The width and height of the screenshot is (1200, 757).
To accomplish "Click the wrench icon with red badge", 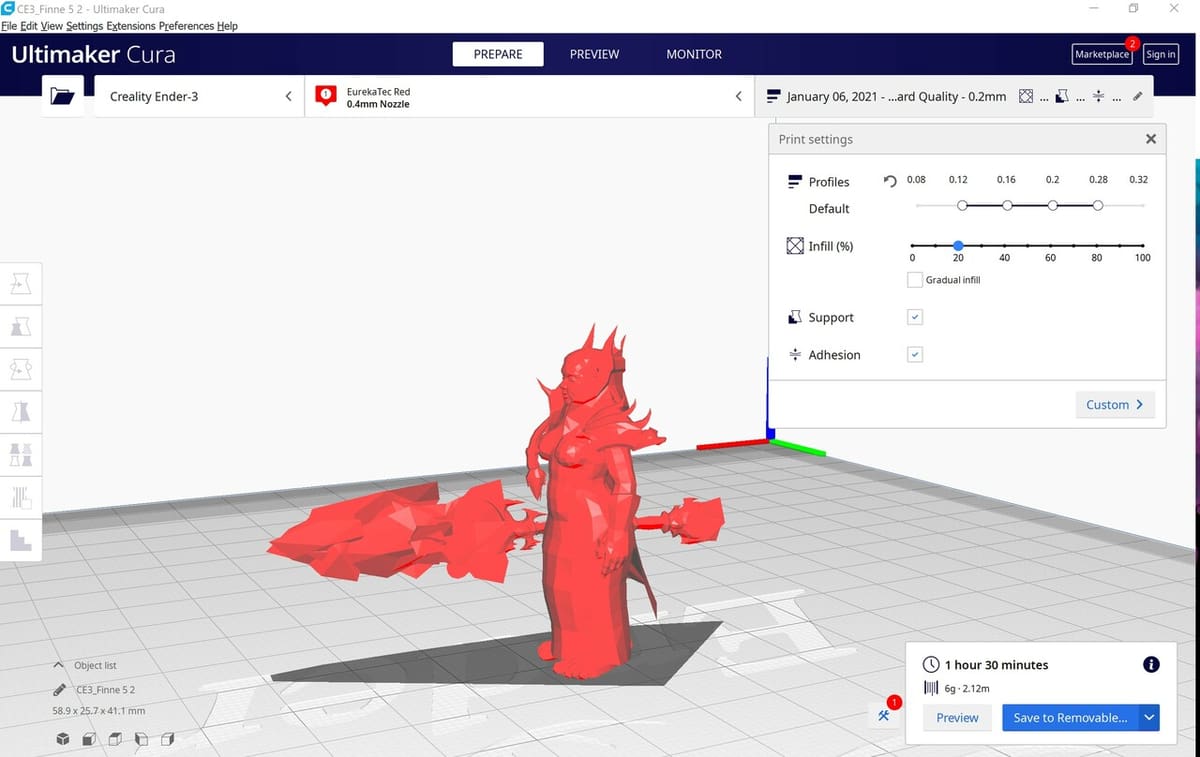I will pyautogui.click(x=884, y=715).
